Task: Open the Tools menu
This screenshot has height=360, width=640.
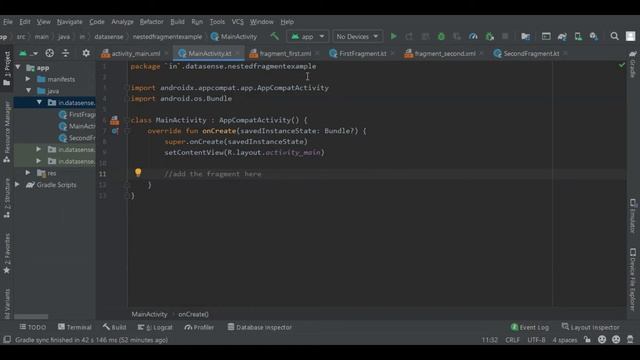Action: point(217,22)
